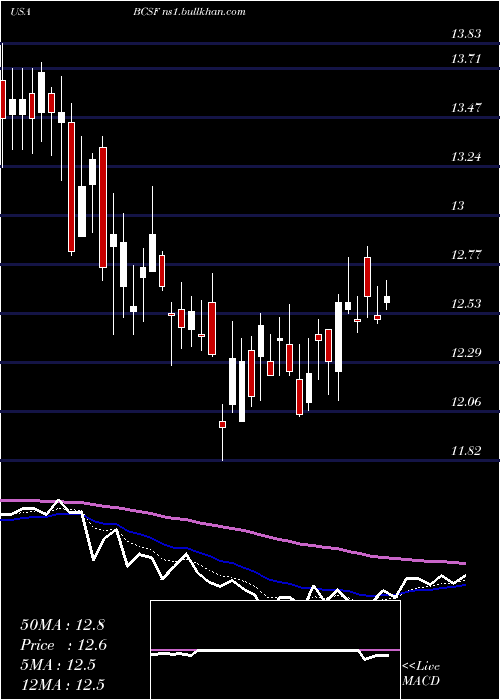Viewport: 500px width, 700px height.
Task: Click inside the MACD inset chart box
Action: coord(275,650)
